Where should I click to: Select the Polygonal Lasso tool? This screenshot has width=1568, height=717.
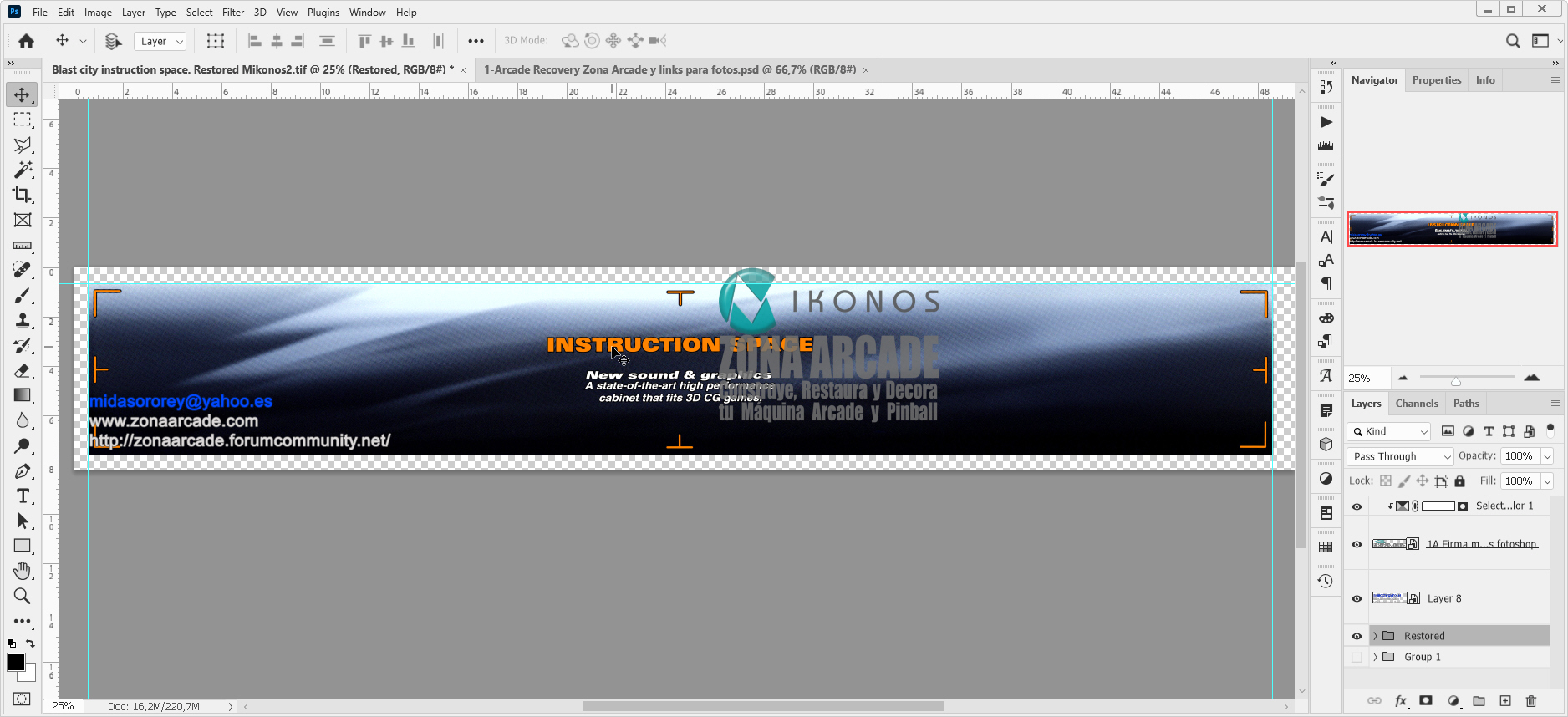[x=22, y=145]
